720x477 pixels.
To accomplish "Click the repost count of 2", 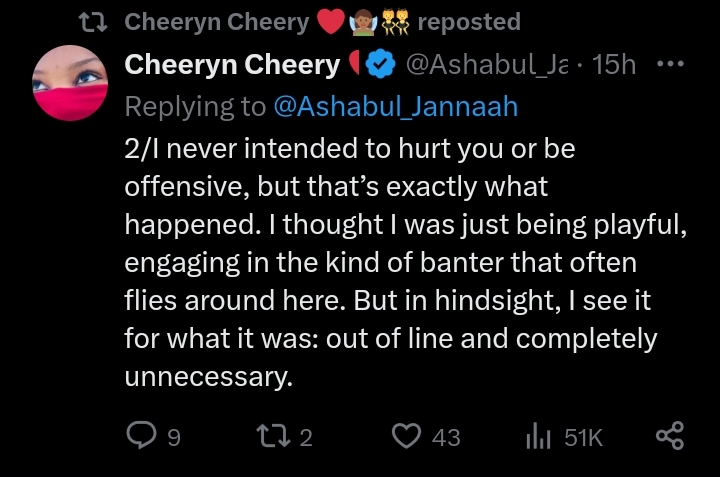I will pyautogui.click(x=307, y=437).
